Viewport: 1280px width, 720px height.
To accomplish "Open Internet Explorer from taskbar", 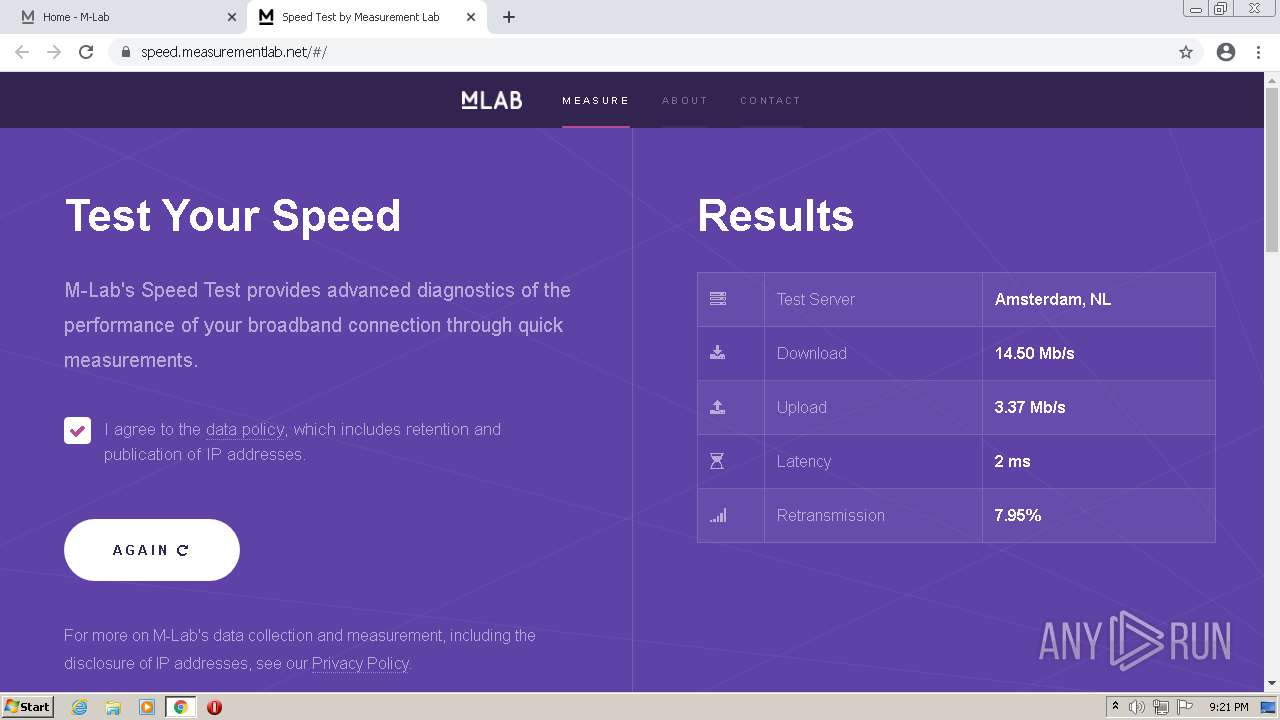I will coord(80,707).
